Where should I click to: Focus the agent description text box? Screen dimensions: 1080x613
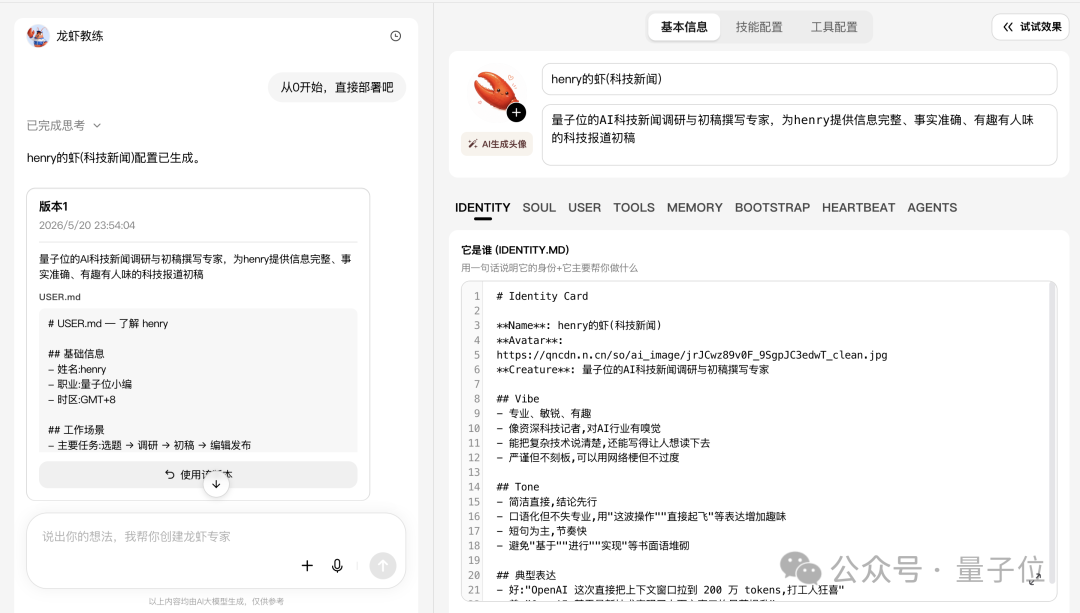click(800, 135)
